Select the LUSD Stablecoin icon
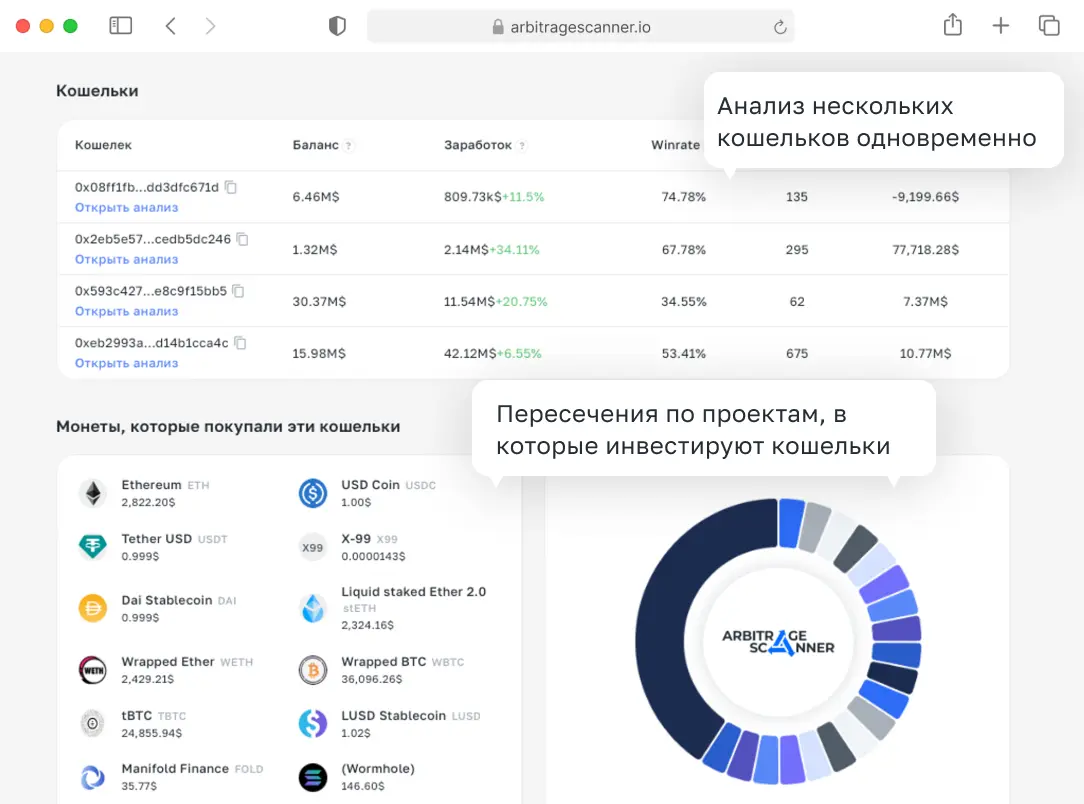This screenshot has width=1084, height=804. tap(312, 723)
